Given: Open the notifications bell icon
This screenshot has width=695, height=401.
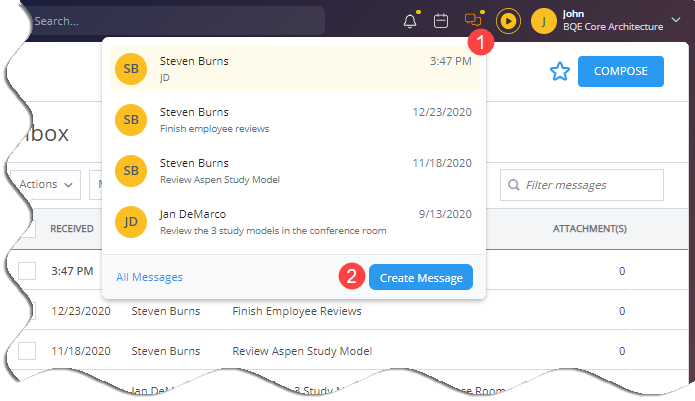Looking at the screenshot, I should tap(410, 21).
